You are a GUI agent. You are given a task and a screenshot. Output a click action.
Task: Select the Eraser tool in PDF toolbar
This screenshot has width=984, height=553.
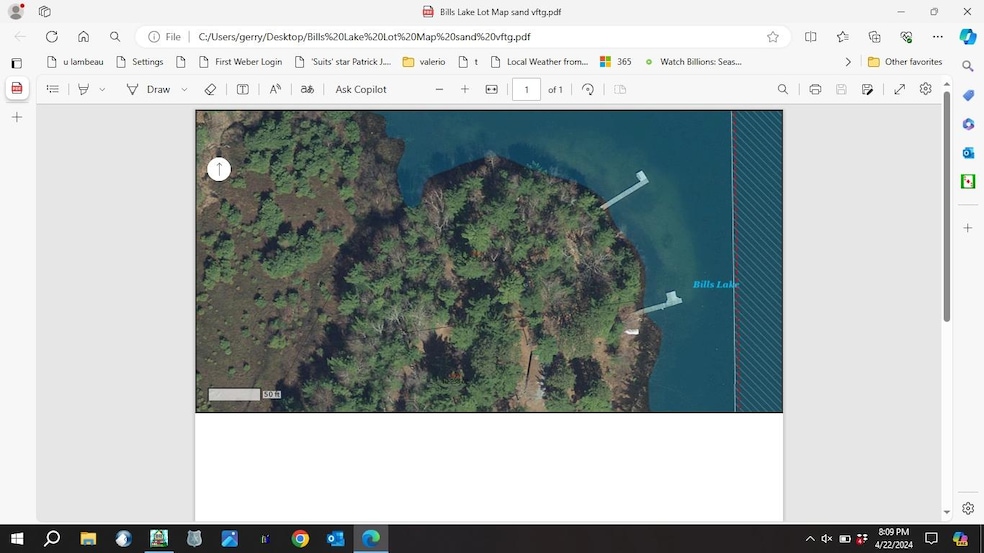[210, 89]
